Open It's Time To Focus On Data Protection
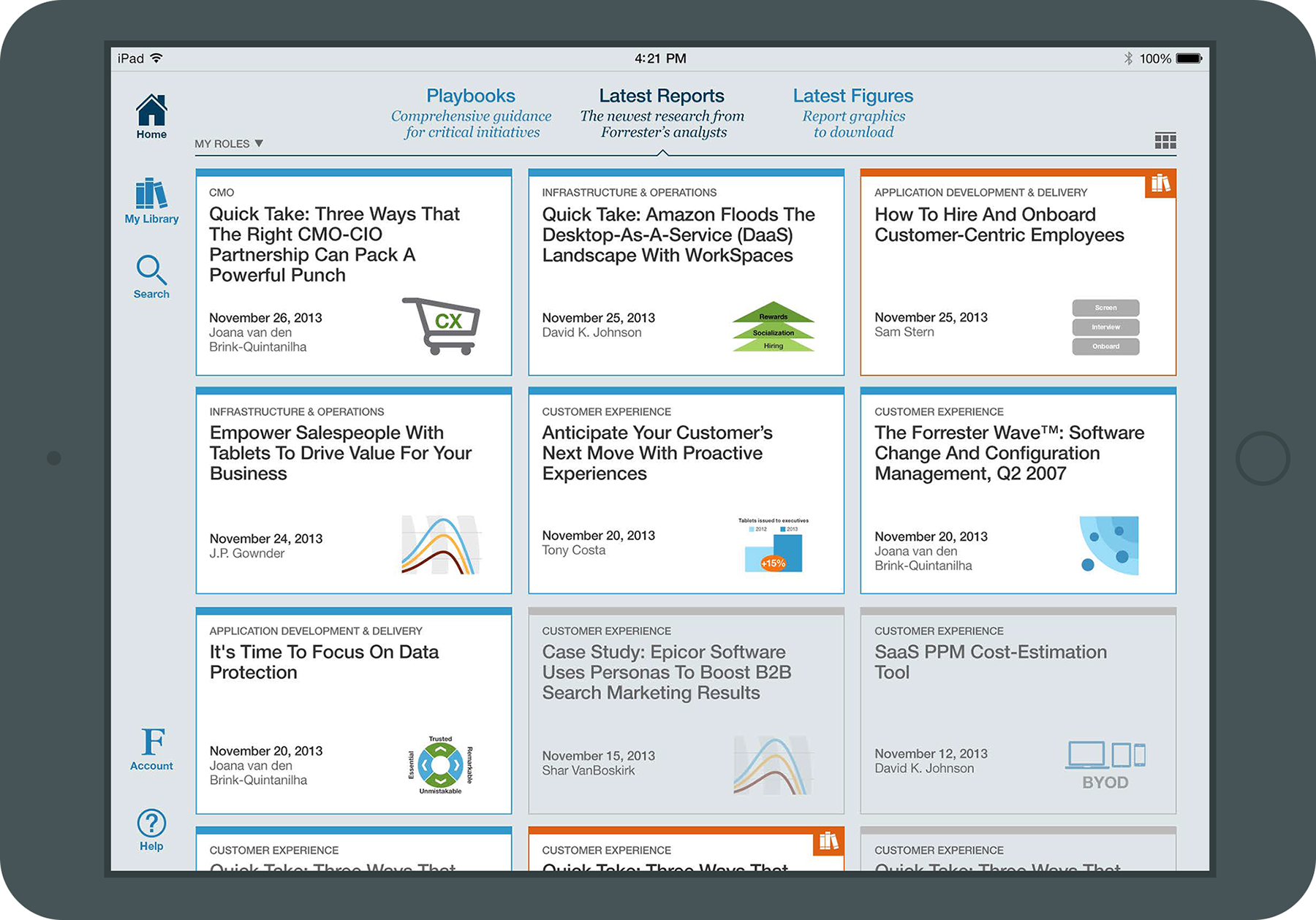Screen dimensions: 1316x920 pyautogui.click(x=324, y=662)
